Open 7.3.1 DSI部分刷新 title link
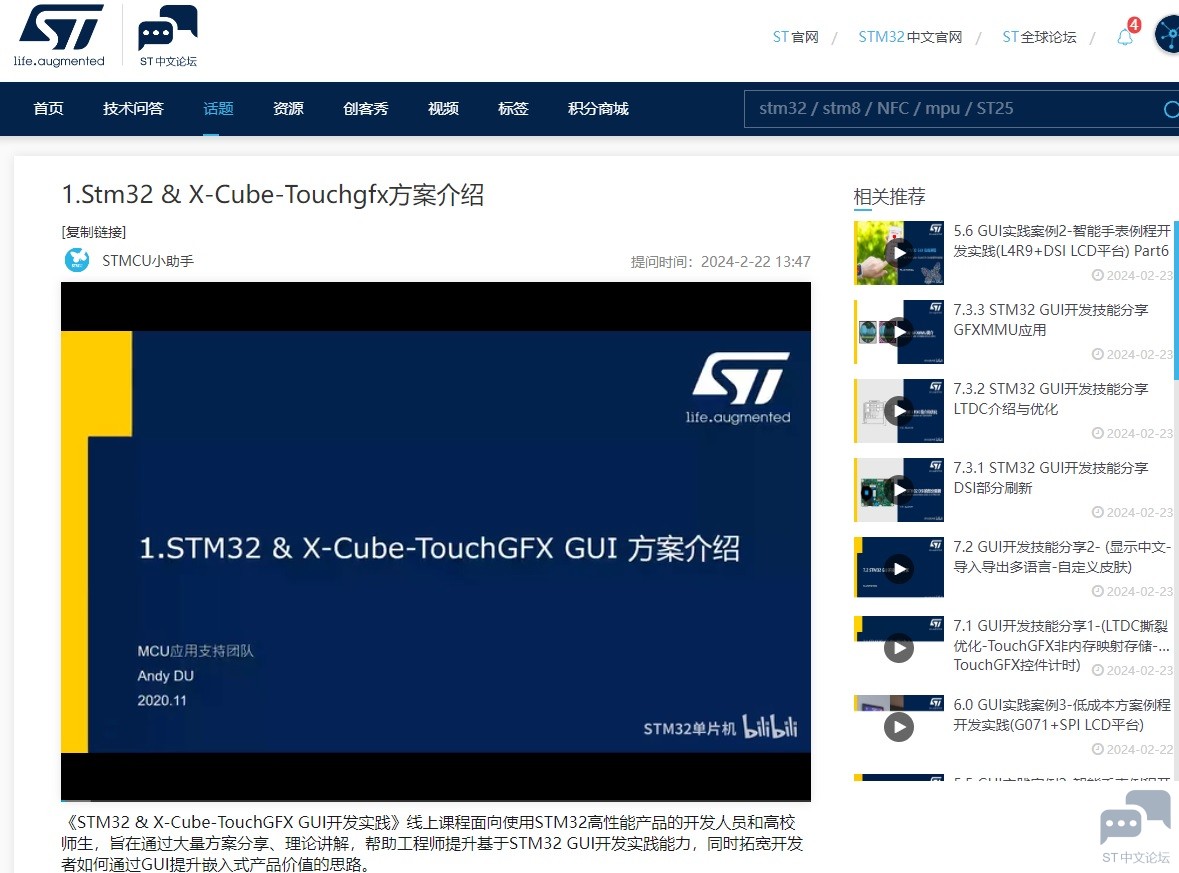This screenshot has height=873, width=1179. tap(1050, 477)
